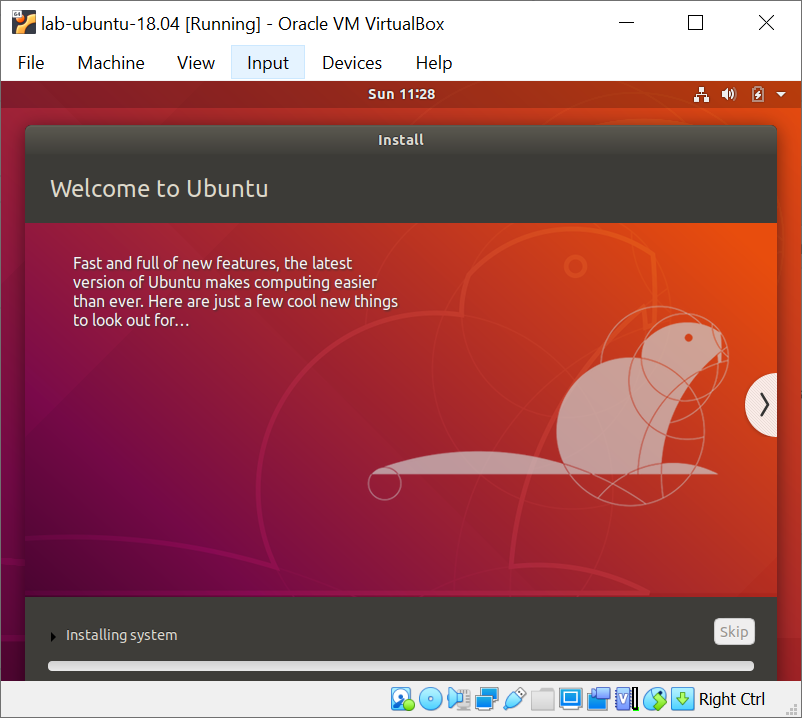Open the audio settings status icon
The width and height of the screenshot is (802, 718).
459,699
